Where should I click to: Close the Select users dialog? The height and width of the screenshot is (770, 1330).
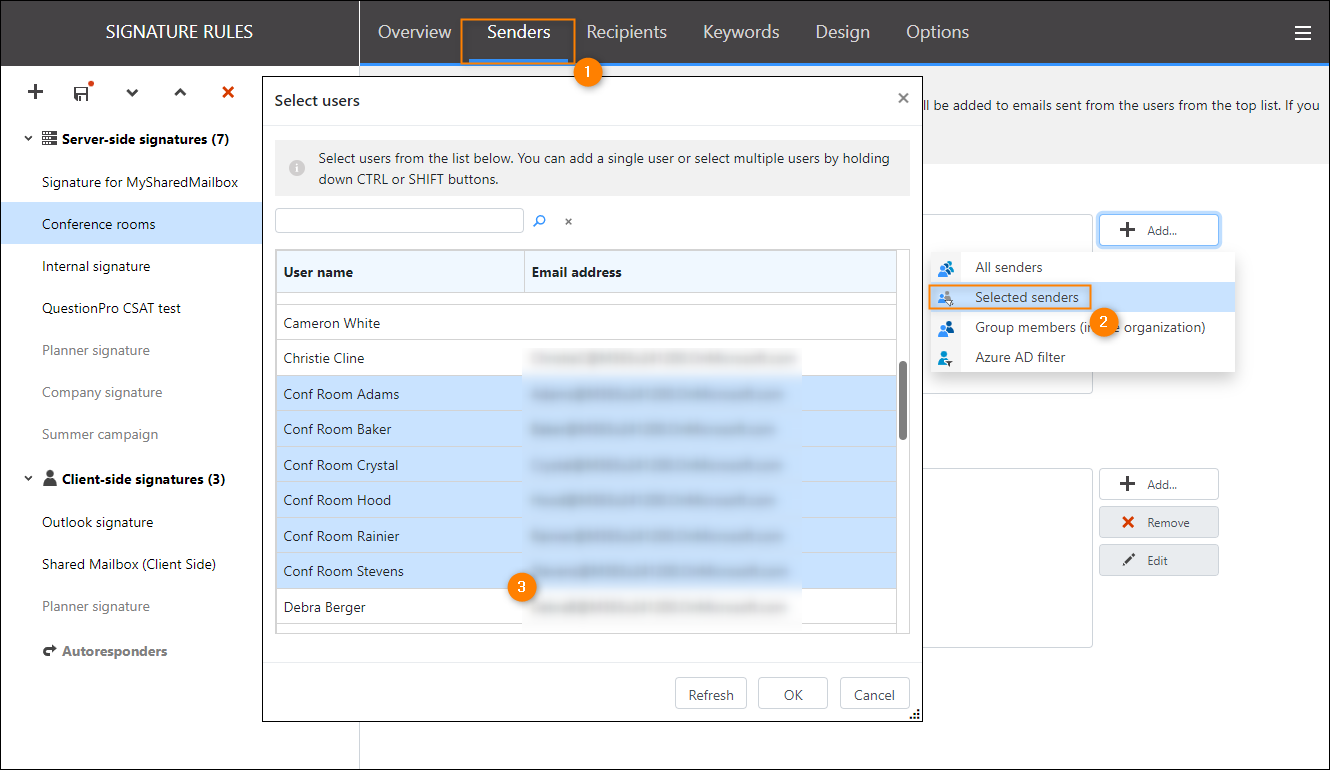click(903, 98)
